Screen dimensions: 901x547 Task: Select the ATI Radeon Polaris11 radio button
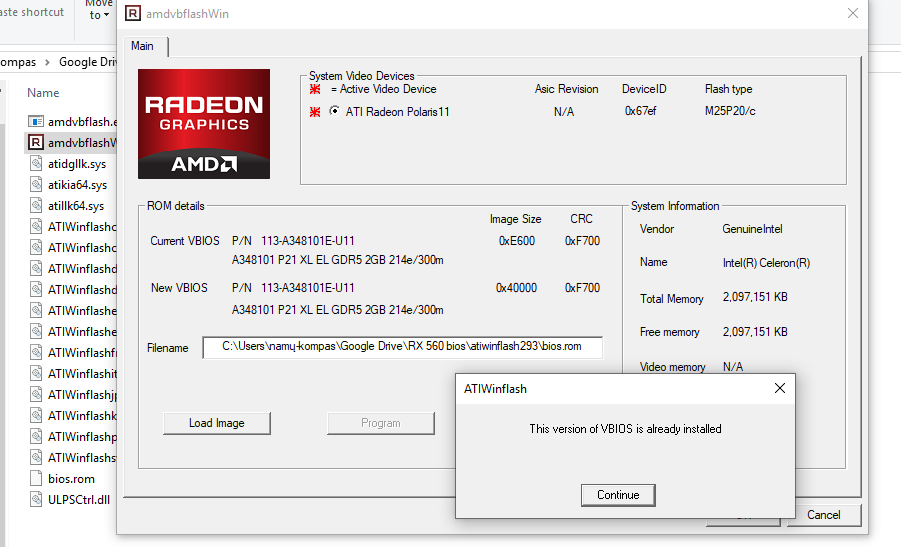(x=334, y=111)
